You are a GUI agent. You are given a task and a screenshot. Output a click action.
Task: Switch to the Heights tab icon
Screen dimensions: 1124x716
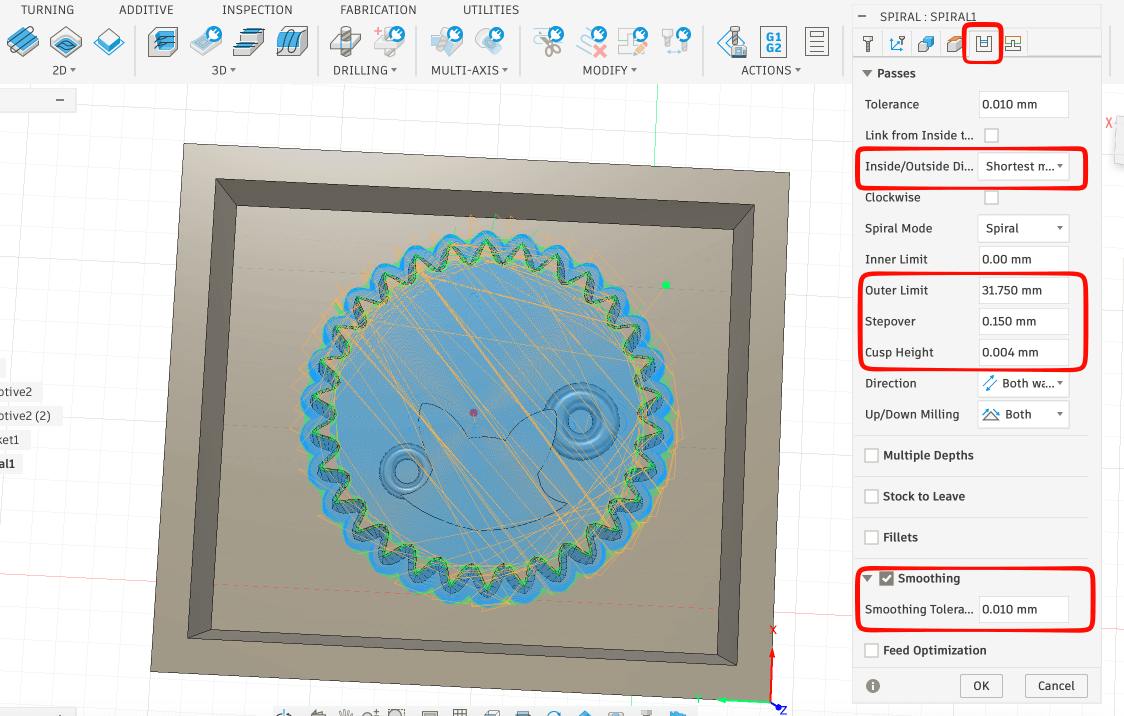[x=954, y=44]
